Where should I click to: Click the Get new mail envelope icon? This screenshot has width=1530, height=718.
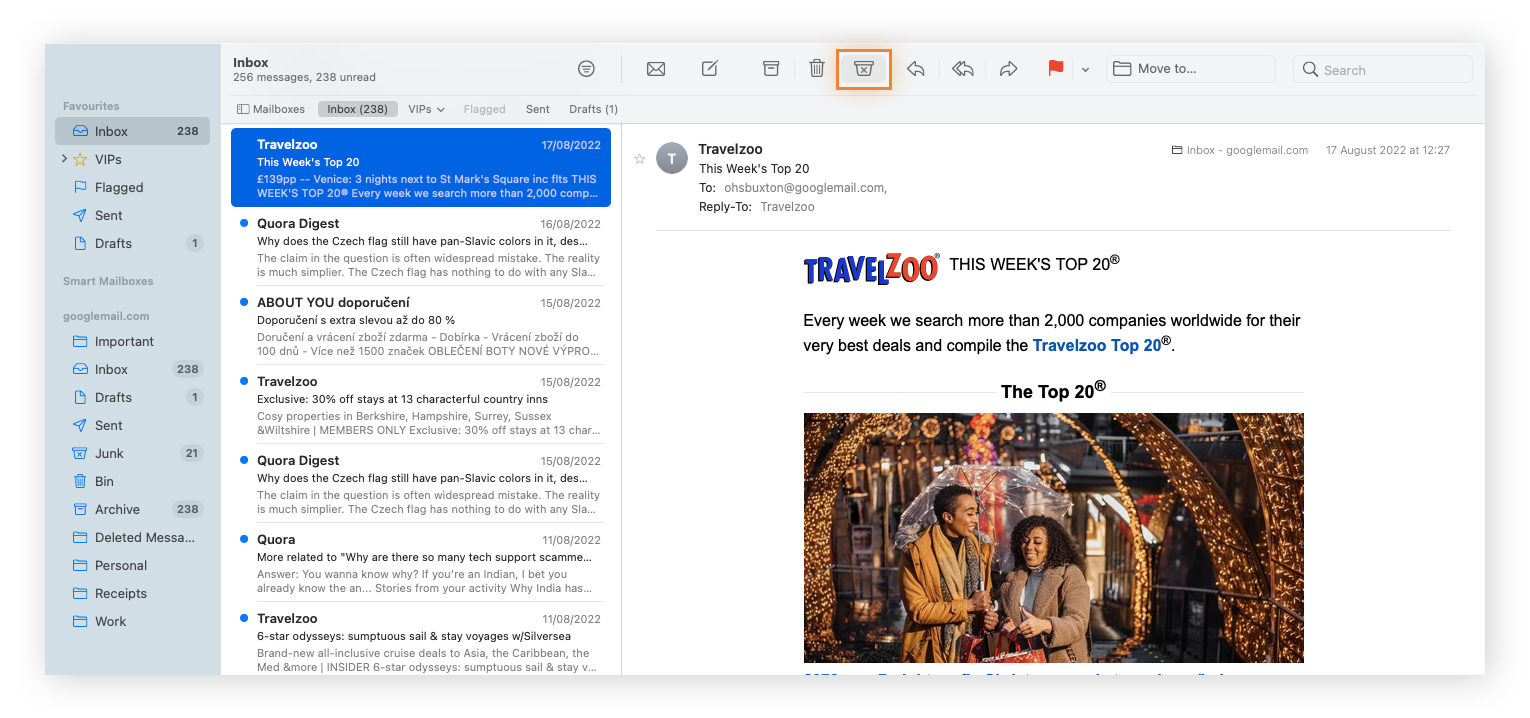[x=656, y=69]
